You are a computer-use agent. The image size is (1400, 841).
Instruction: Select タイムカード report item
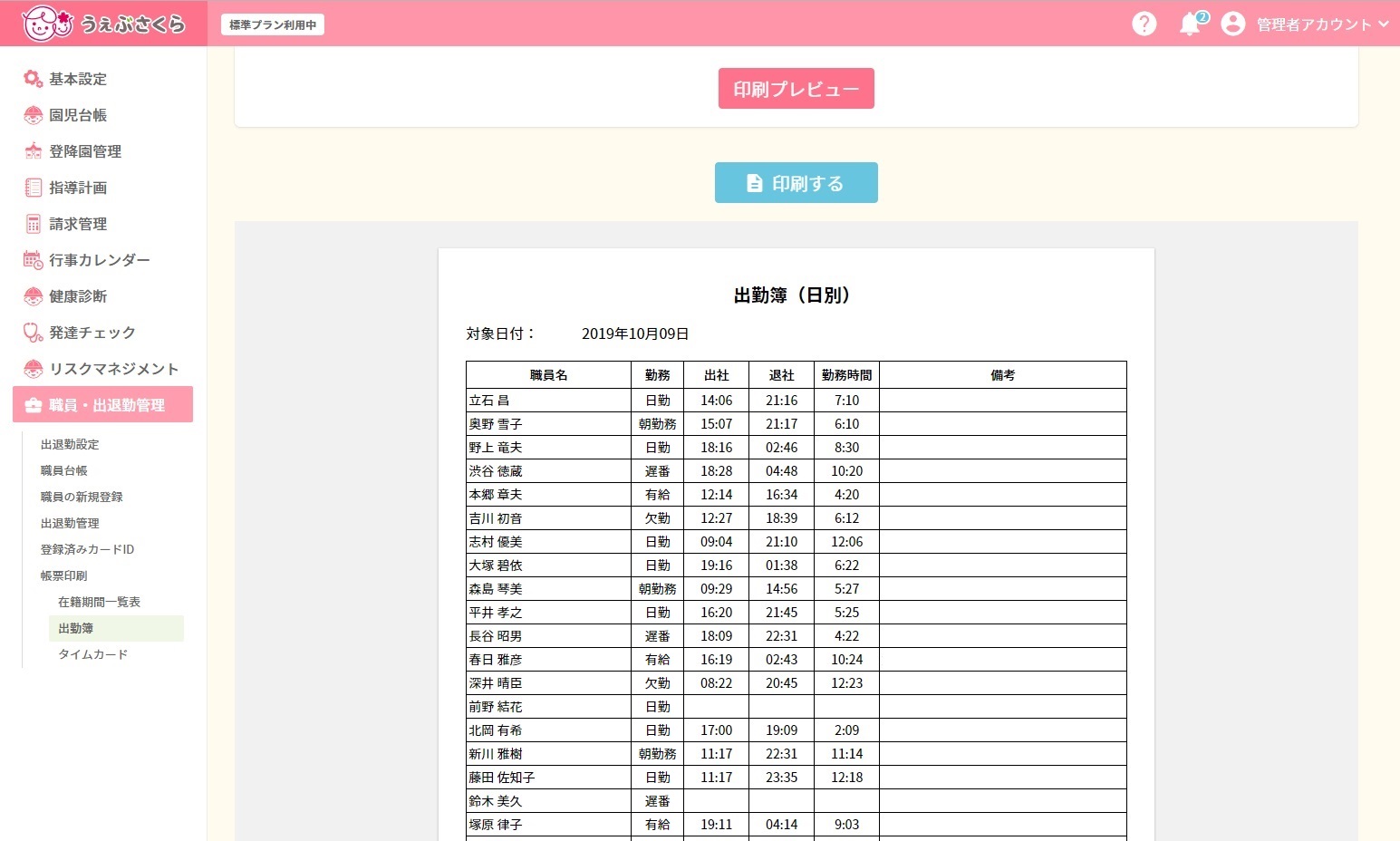tap(92, 654)
